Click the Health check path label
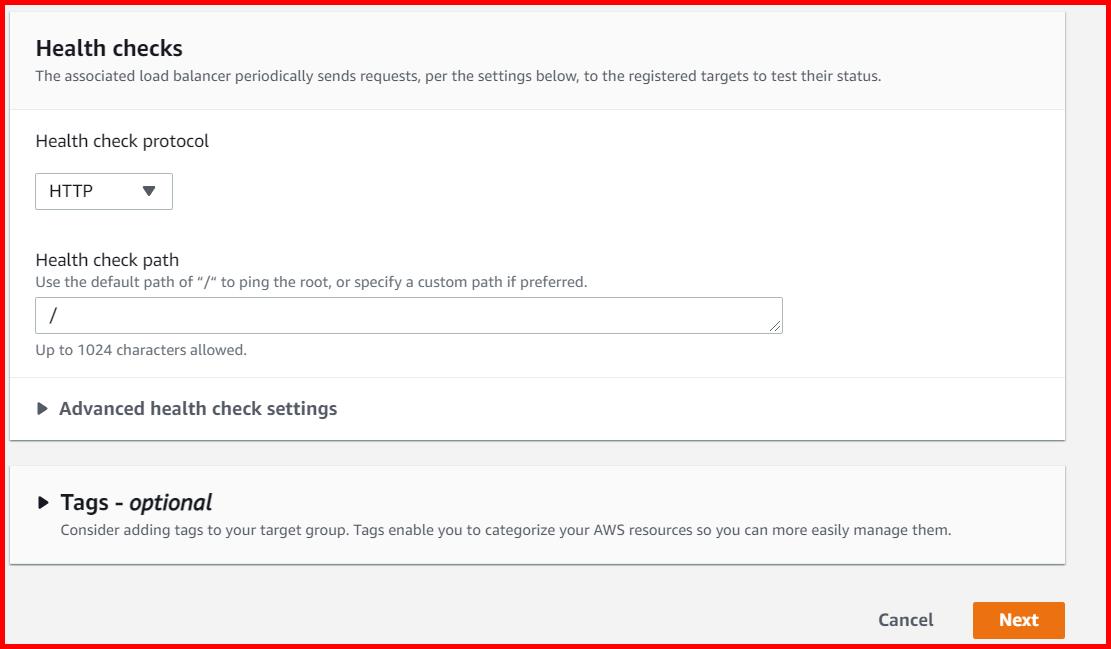Screen dimensions: 1111x649 105,259
